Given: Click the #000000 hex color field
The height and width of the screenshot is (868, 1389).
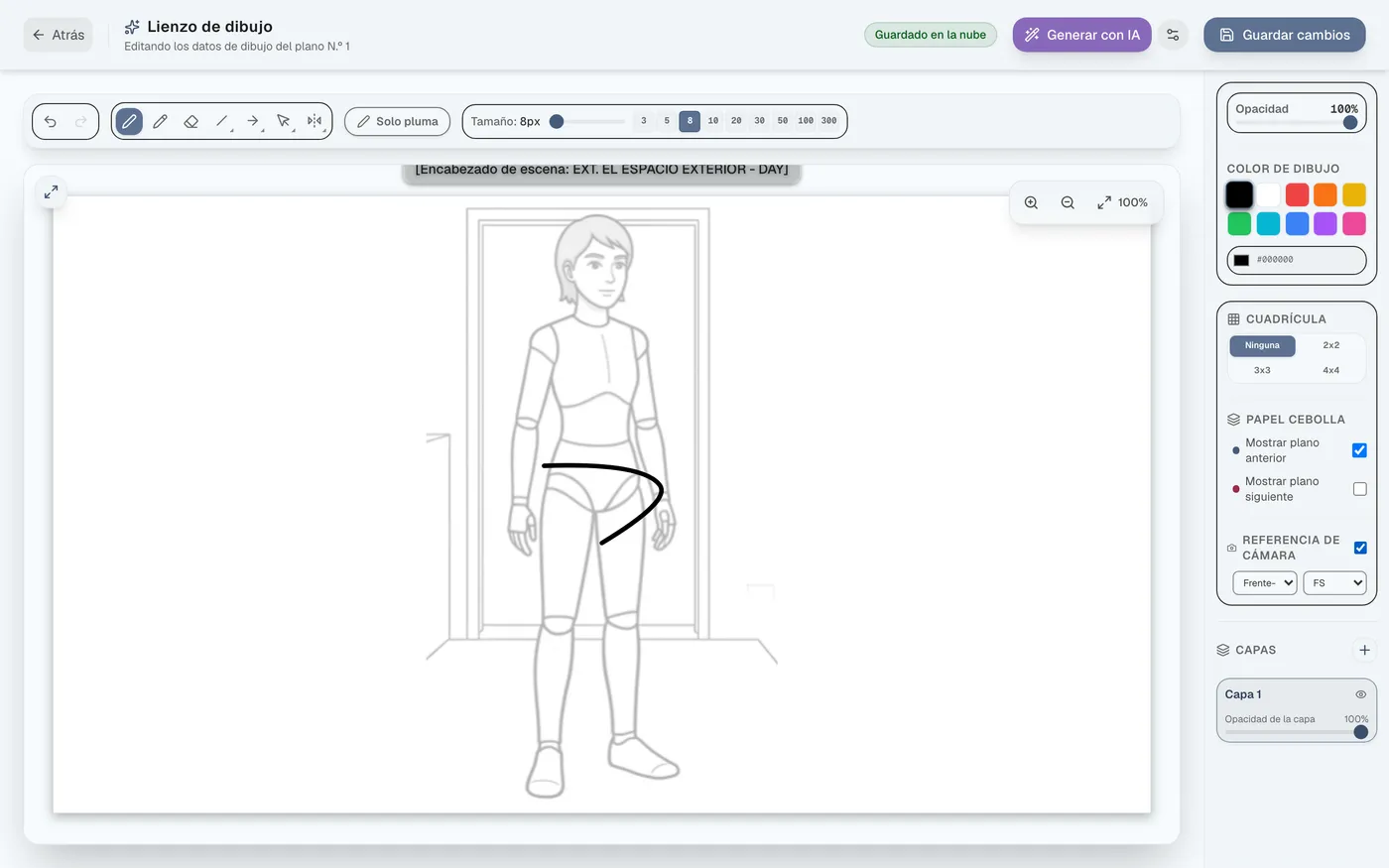Looking at the screenshot, I should click(x=1297, y=260).
